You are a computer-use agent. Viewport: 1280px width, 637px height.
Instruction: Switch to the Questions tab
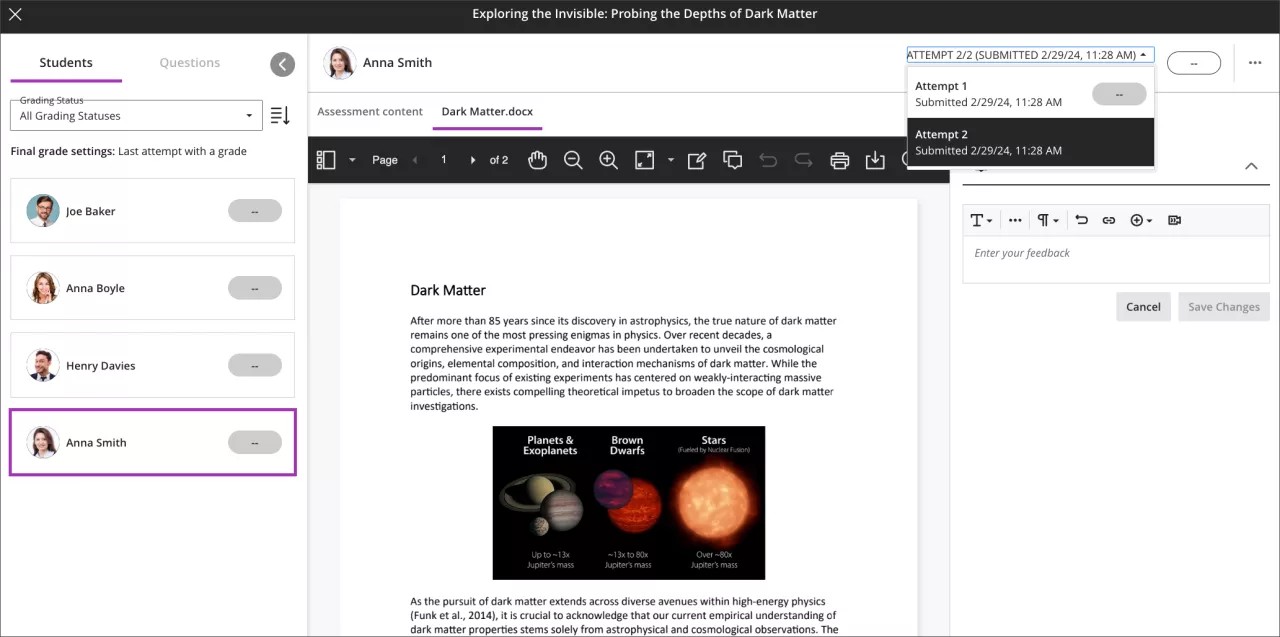(189, 62)
